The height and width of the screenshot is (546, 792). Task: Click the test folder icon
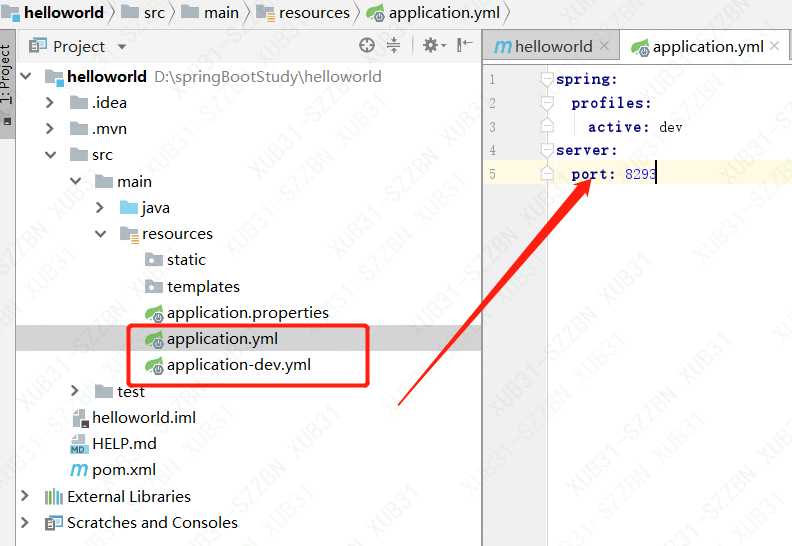click(104, 391)
